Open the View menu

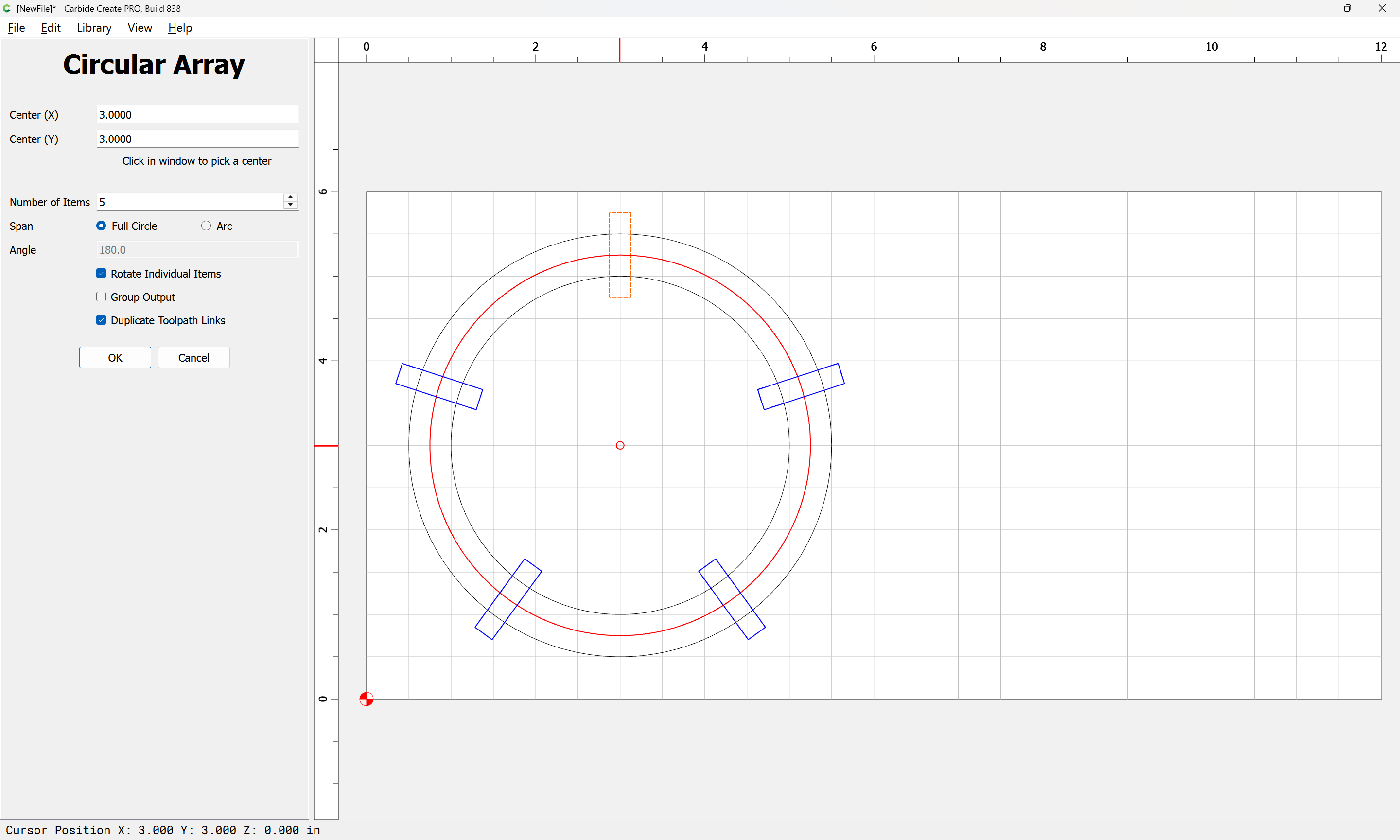(139, 28)
